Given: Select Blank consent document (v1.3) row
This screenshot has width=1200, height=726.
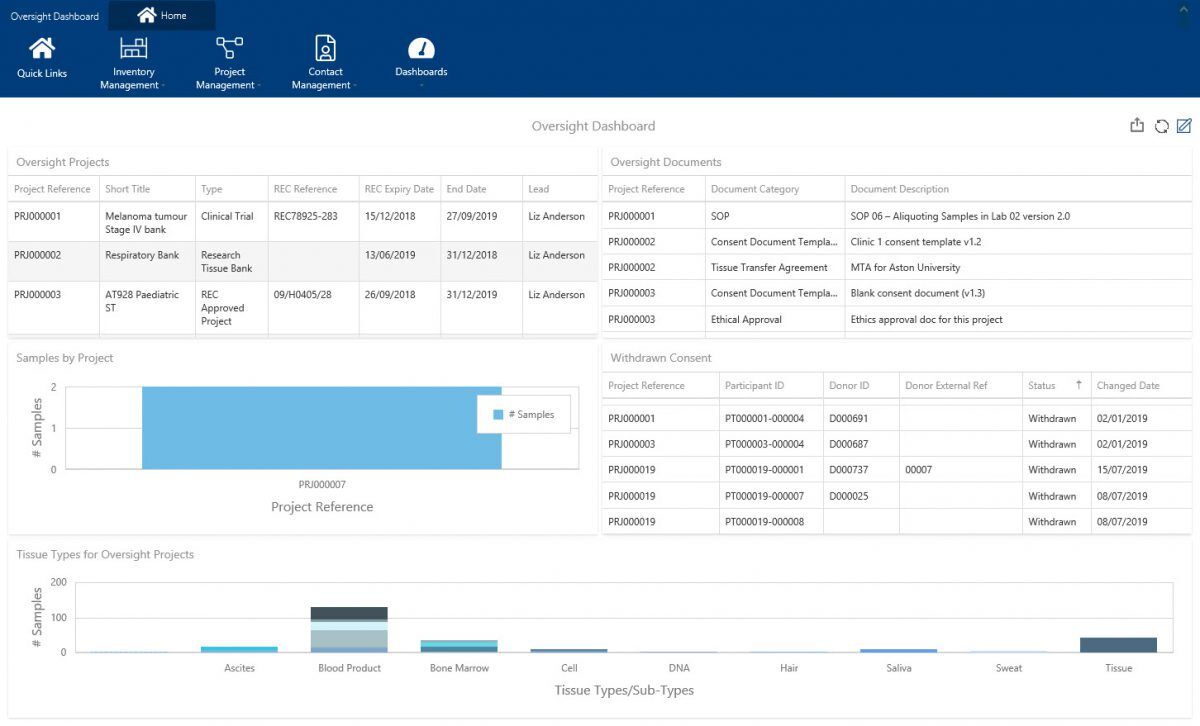Looking at the screenshot, I should 897,294.
